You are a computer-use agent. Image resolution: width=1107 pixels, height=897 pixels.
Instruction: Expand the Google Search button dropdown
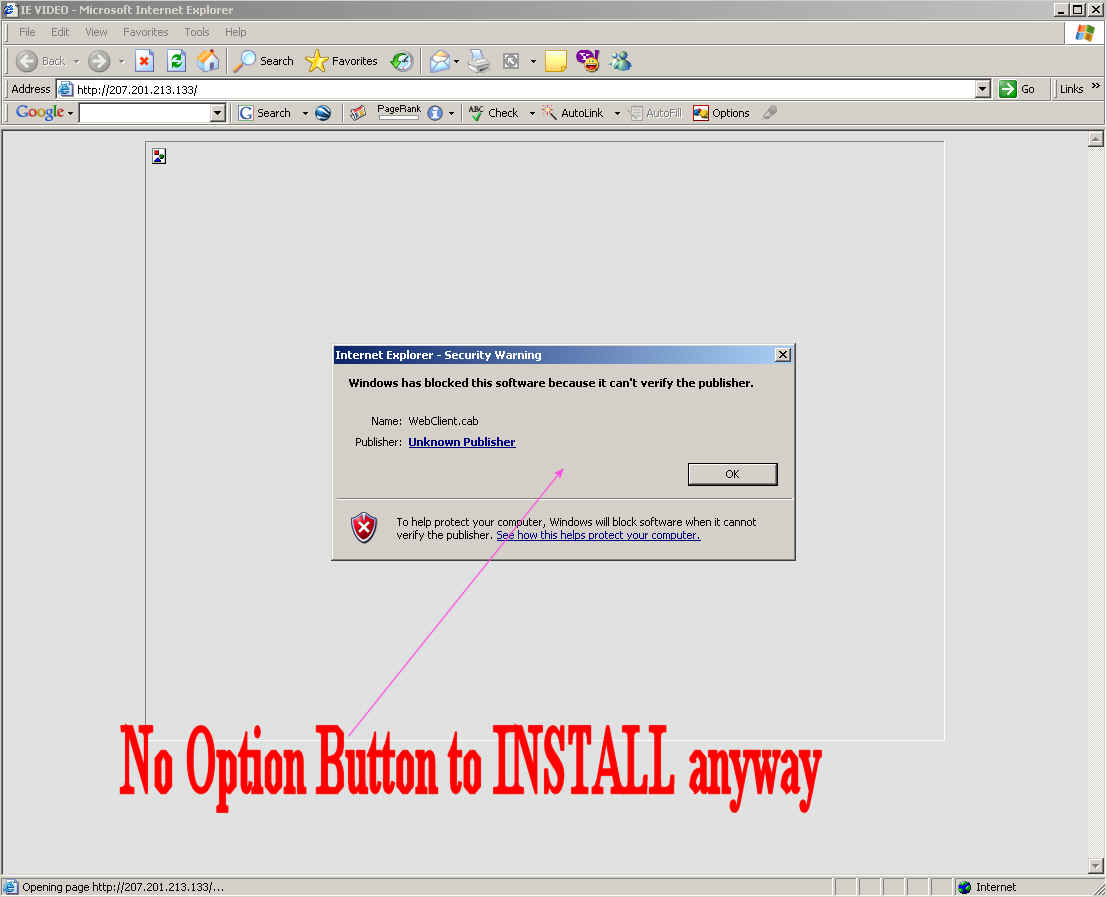click(305, 114)
